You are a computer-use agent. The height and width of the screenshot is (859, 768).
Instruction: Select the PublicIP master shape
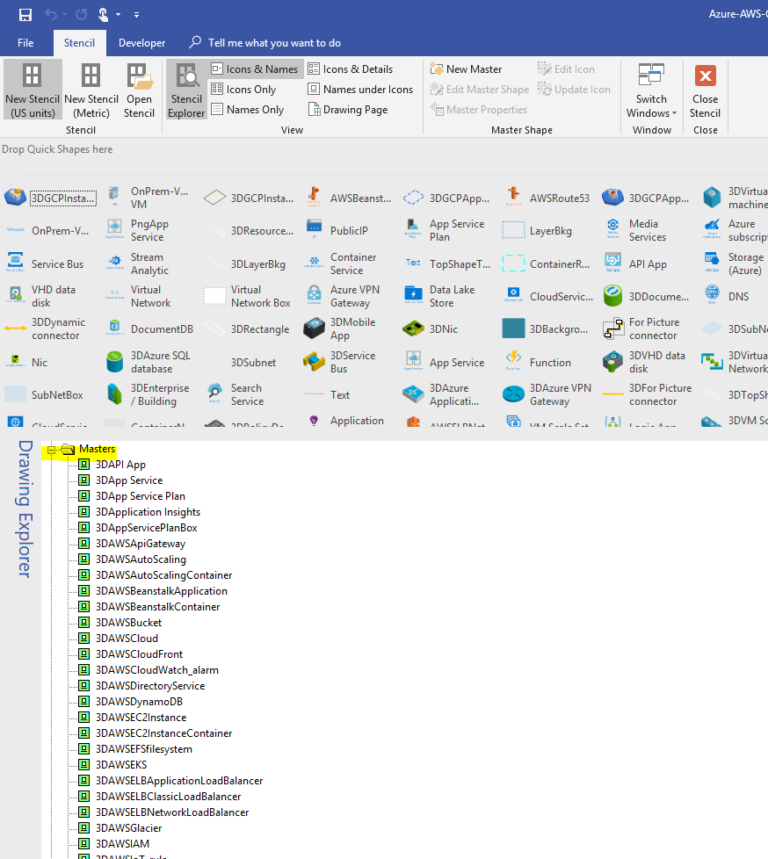click(337, 231)
